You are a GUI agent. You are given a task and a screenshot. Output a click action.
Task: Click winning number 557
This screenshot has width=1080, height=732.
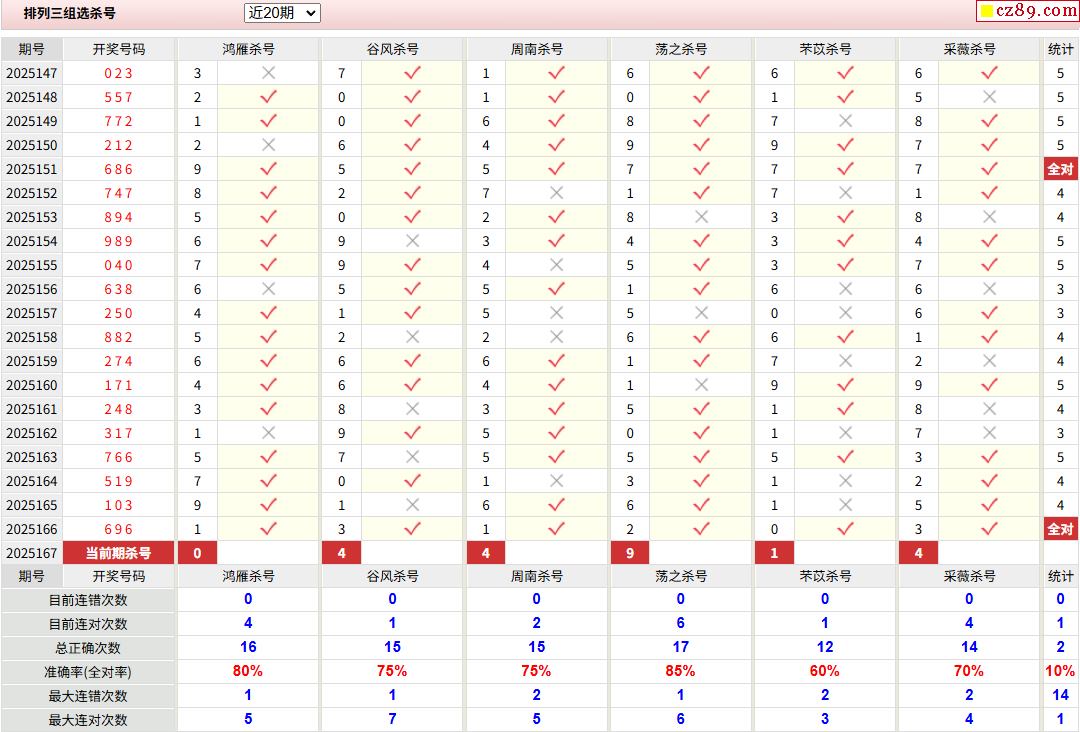coord(118,97)
